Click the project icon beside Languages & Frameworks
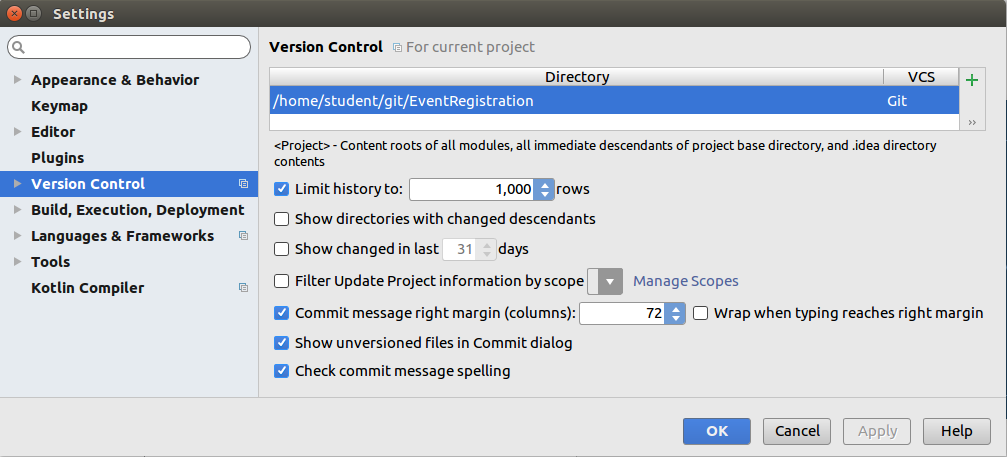This screenshot has width=1007, height=457. click(243, 236)
